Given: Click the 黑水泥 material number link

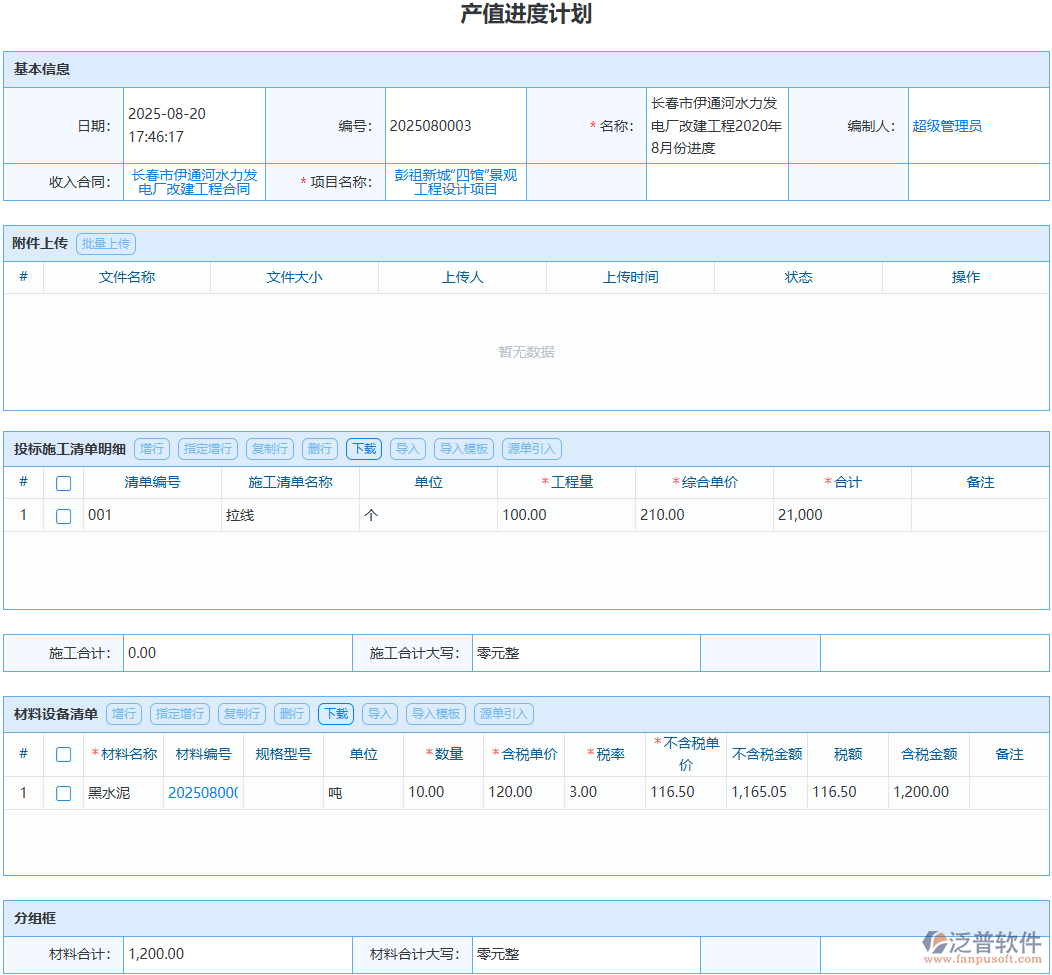Looking at the screenshot, I should (x=202, y=791).
